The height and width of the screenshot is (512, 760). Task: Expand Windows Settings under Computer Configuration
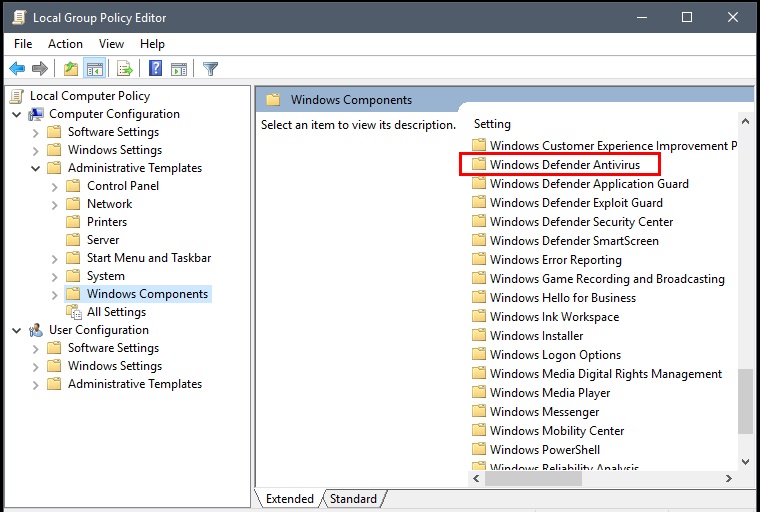(x=35, y=150)
